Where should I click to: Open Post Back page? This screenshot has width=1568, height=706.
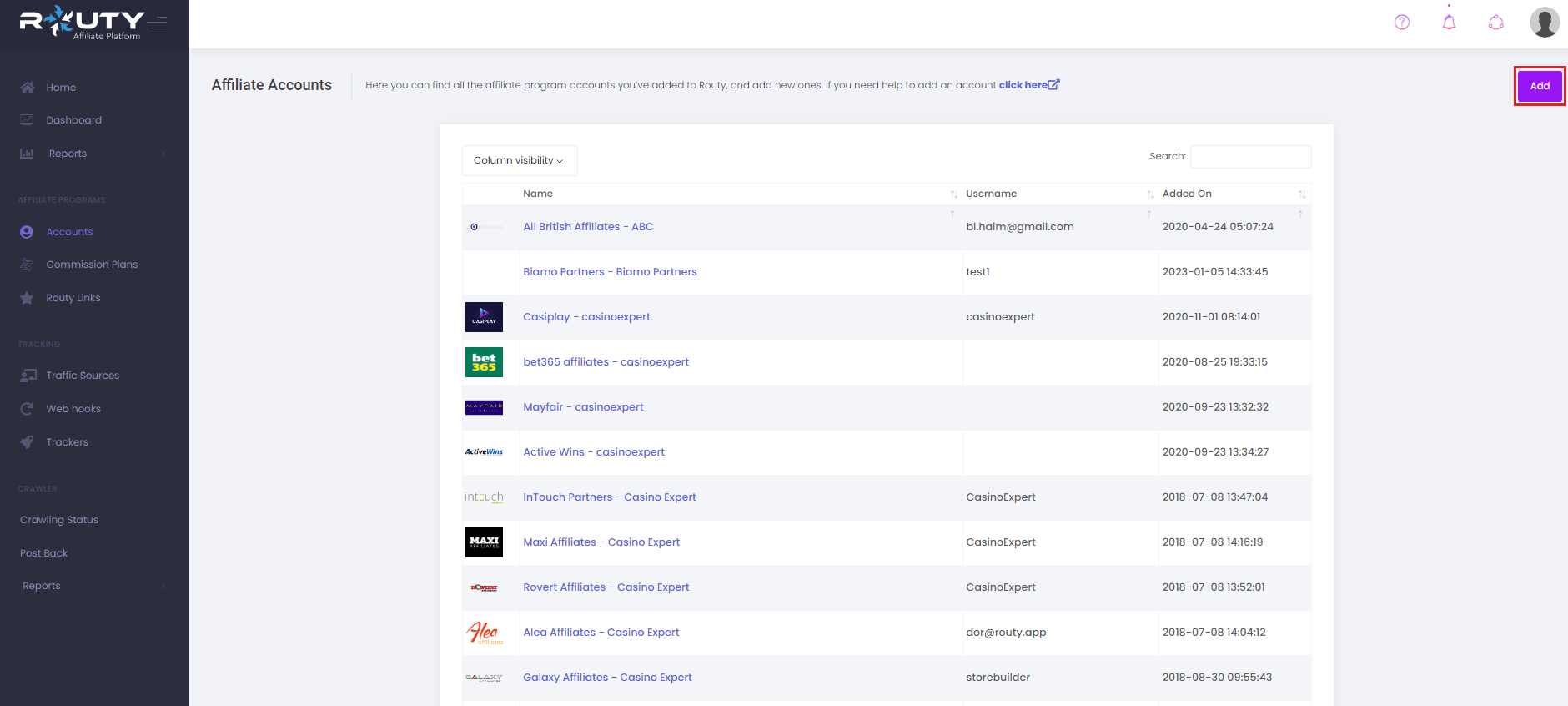pos(44,553)
